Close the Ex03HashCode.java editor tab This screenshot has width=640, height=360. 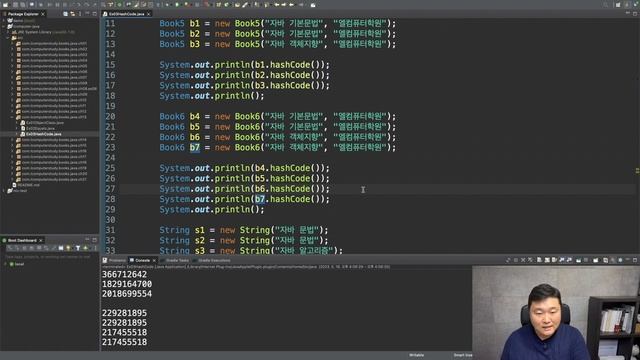149,14
